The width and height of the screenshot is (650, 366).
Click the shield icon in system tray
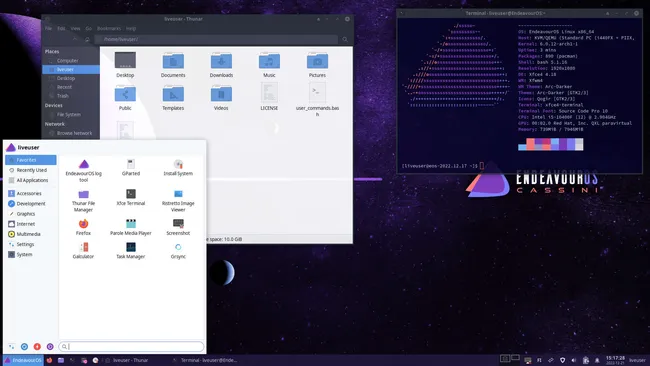562,360
